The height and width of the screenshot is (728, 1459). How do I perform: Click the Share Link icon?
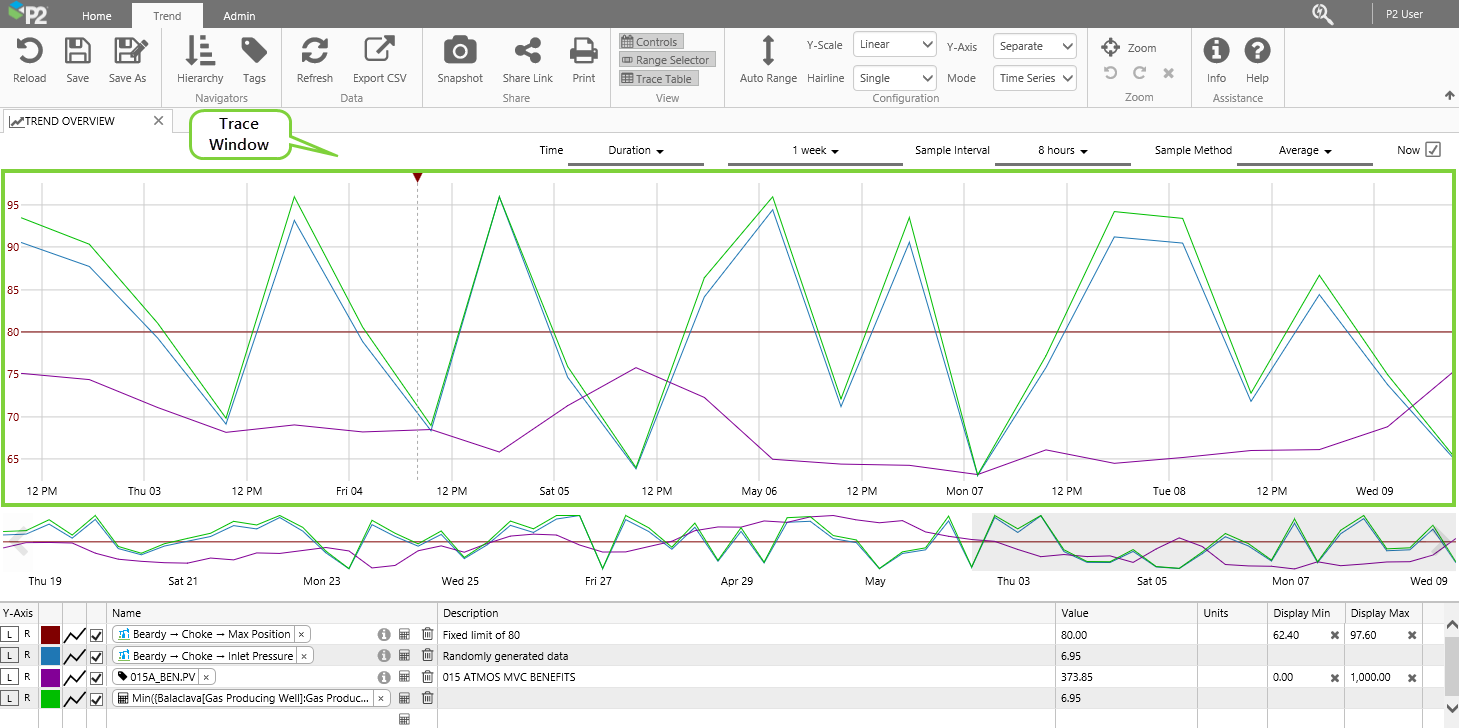pos(527,51)
